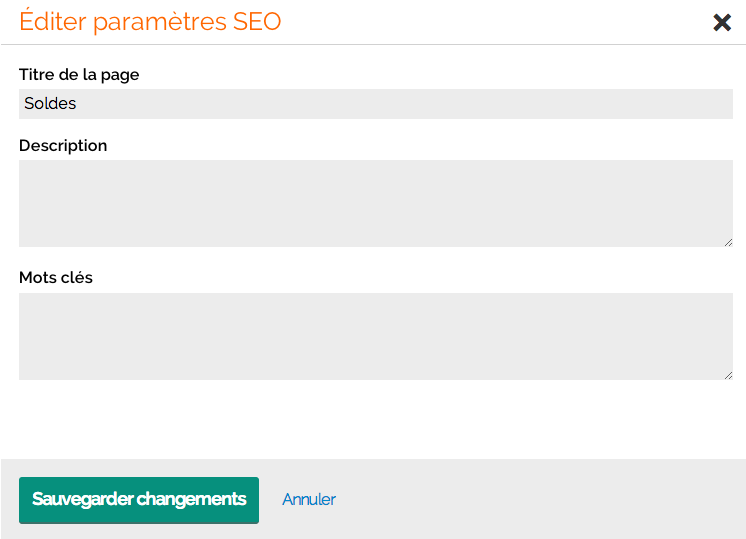Focus the Titre de la page field

[x=375, y=104]
